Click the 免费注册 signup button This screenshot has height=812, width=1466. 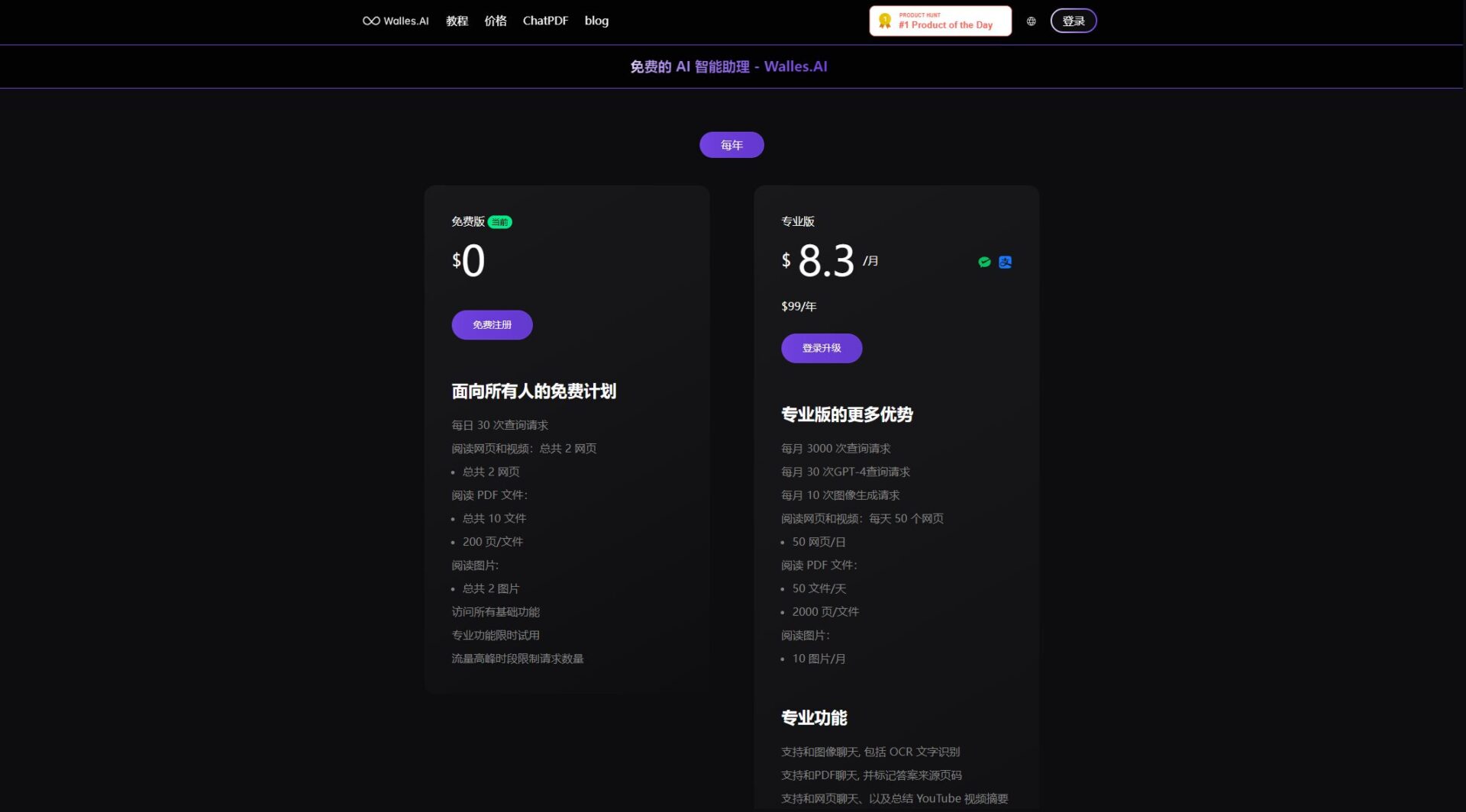tap(492, 324)
